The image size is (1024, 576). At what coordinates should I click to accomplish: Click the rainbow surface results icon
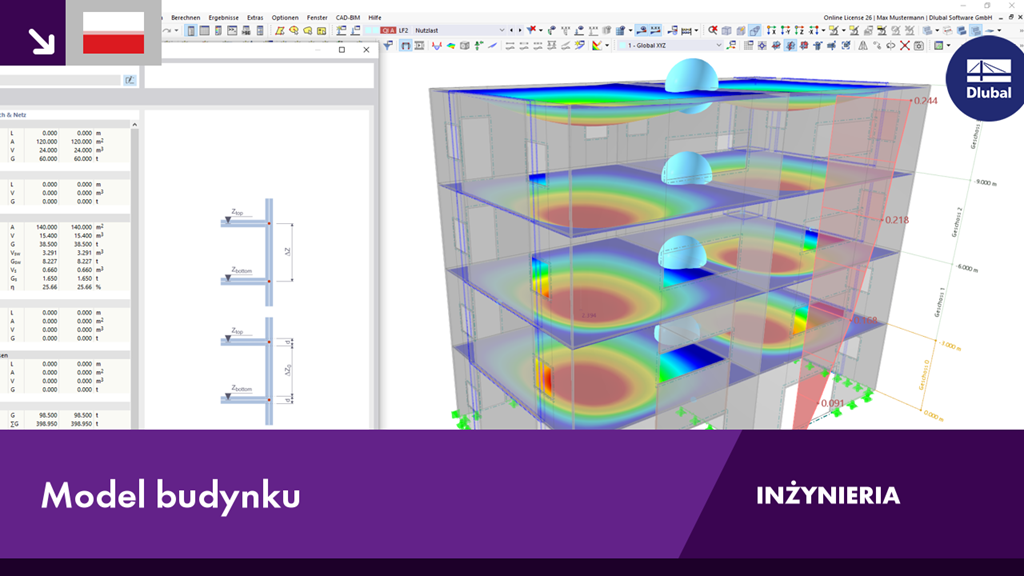click(451, 45)
